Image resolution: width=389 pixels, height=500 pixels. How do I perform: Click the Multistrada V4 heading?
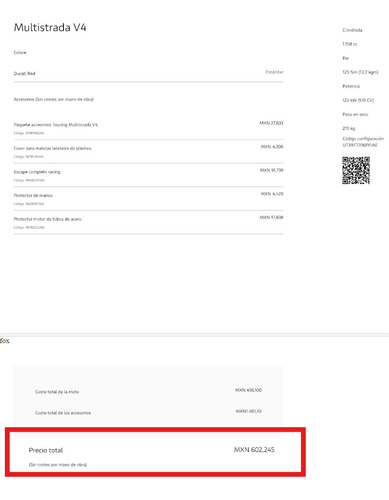click(50, 27)
